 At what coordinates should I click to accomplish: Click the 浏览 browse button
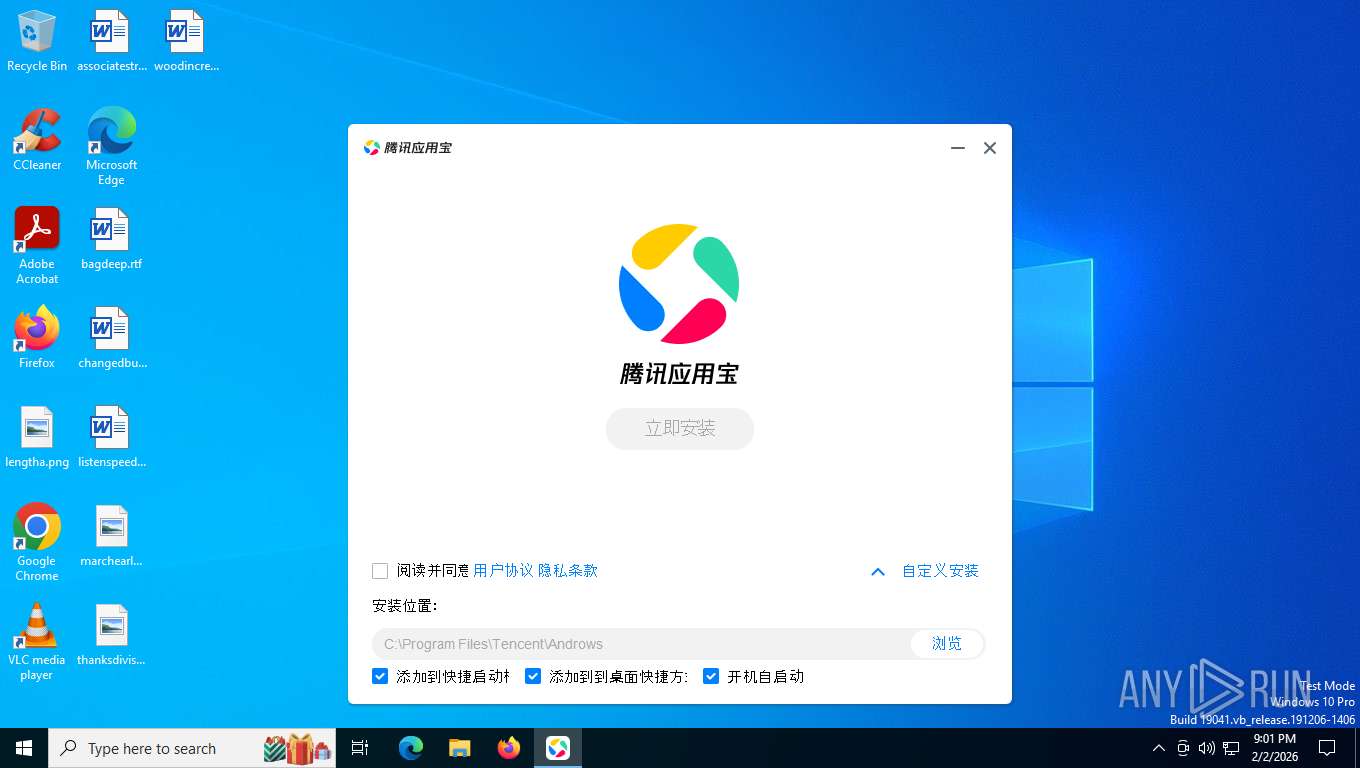tap(947, 643)
